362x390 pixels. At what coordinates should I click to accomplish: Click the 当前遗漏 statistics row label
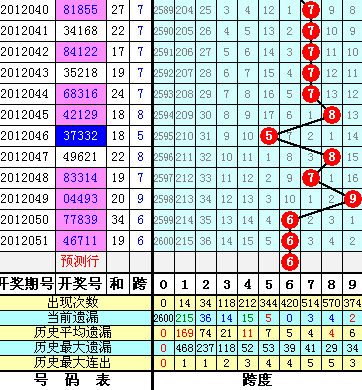[x=73, y=318]
